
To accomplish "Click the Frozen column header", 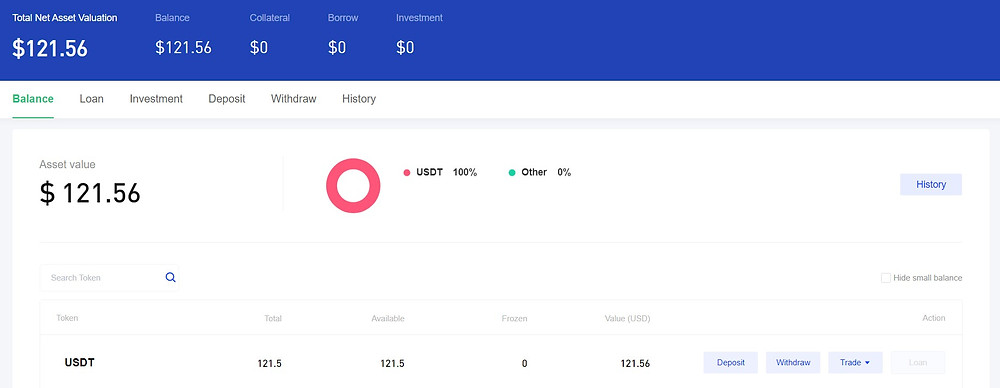I will tap(515, 318).
